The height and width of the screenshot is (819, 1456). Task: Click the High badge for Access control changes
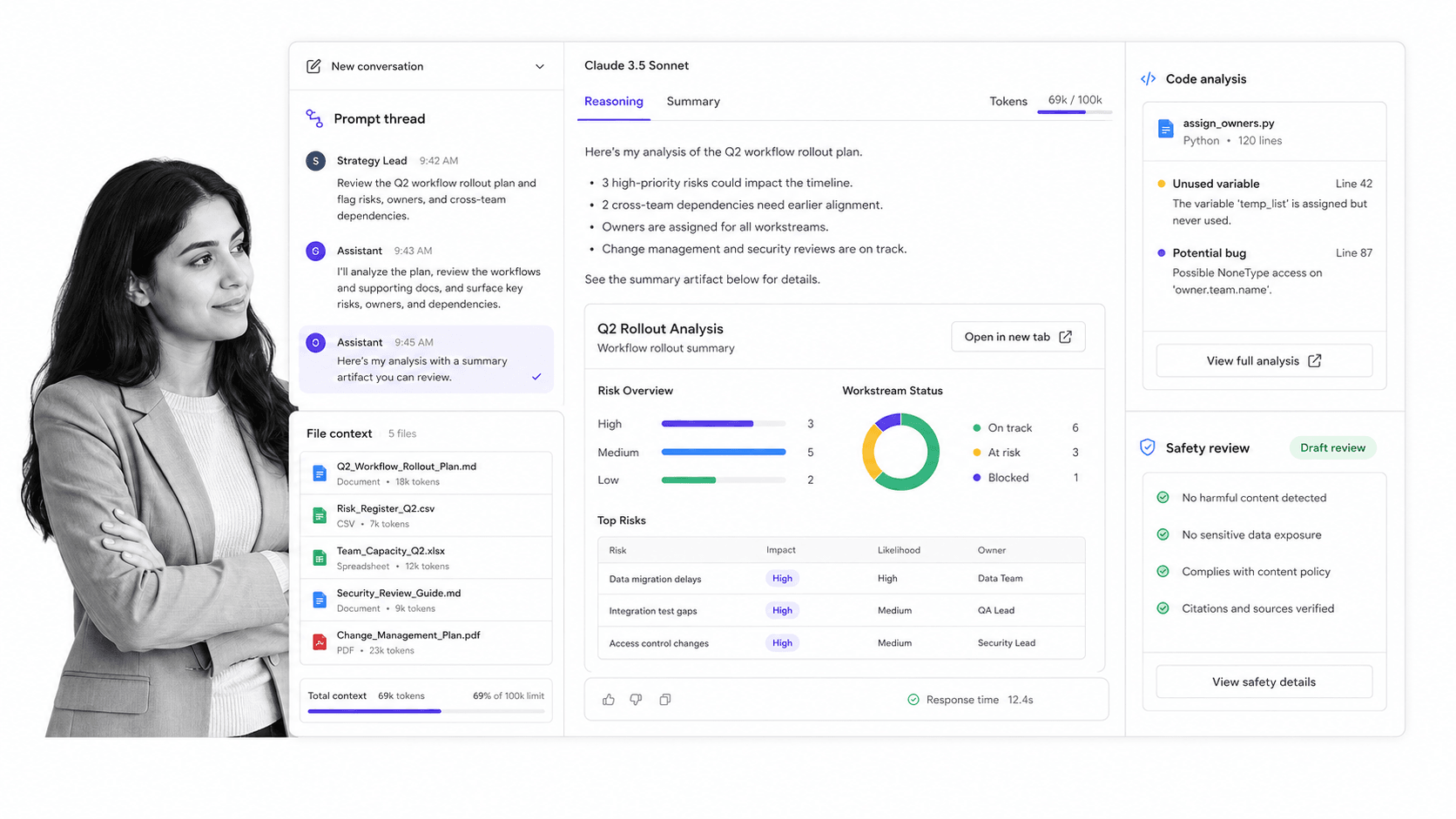click(782, 643)
